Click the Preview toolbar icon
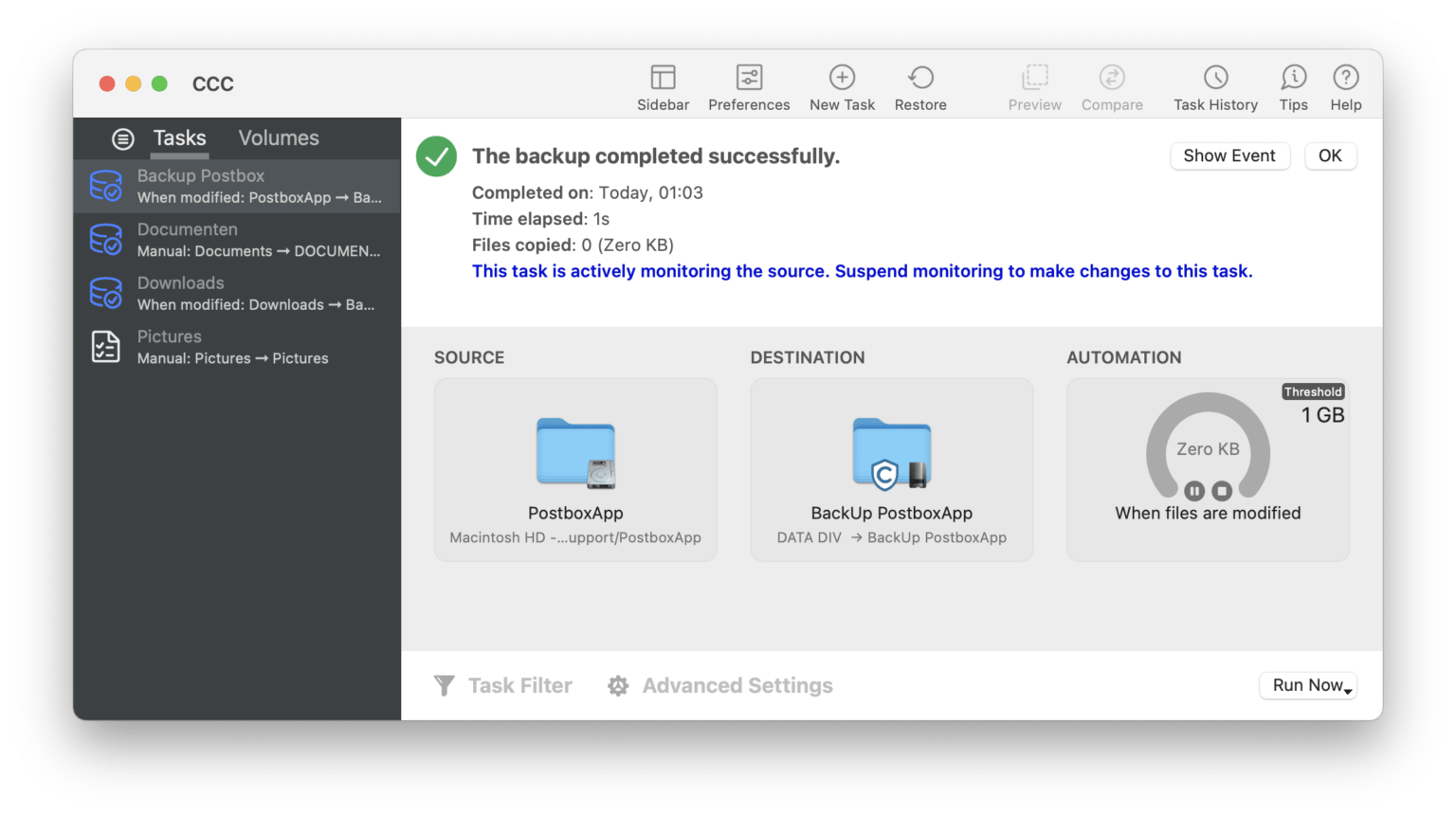Image resolution: width=1456 pixels, height=817 pixels. (x=1034, y=77)
